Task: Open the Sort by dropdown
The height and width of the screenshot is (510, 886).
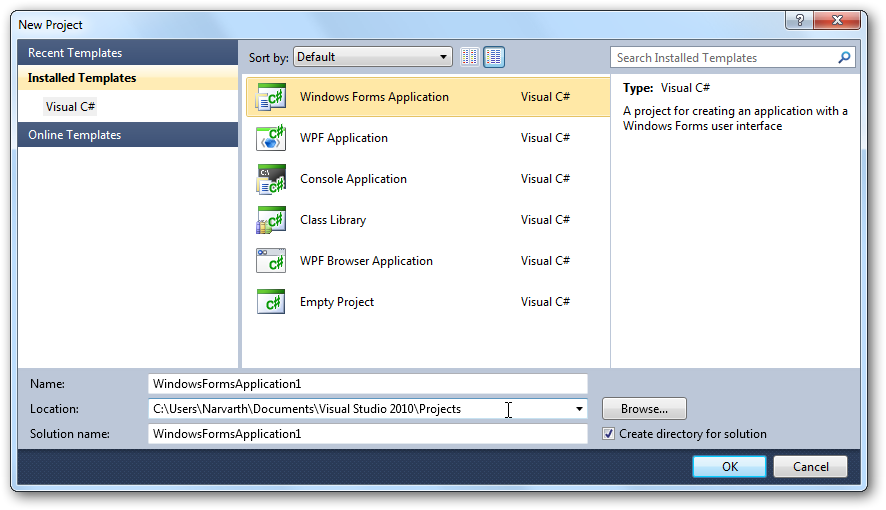Action: [x=374, y=57]
